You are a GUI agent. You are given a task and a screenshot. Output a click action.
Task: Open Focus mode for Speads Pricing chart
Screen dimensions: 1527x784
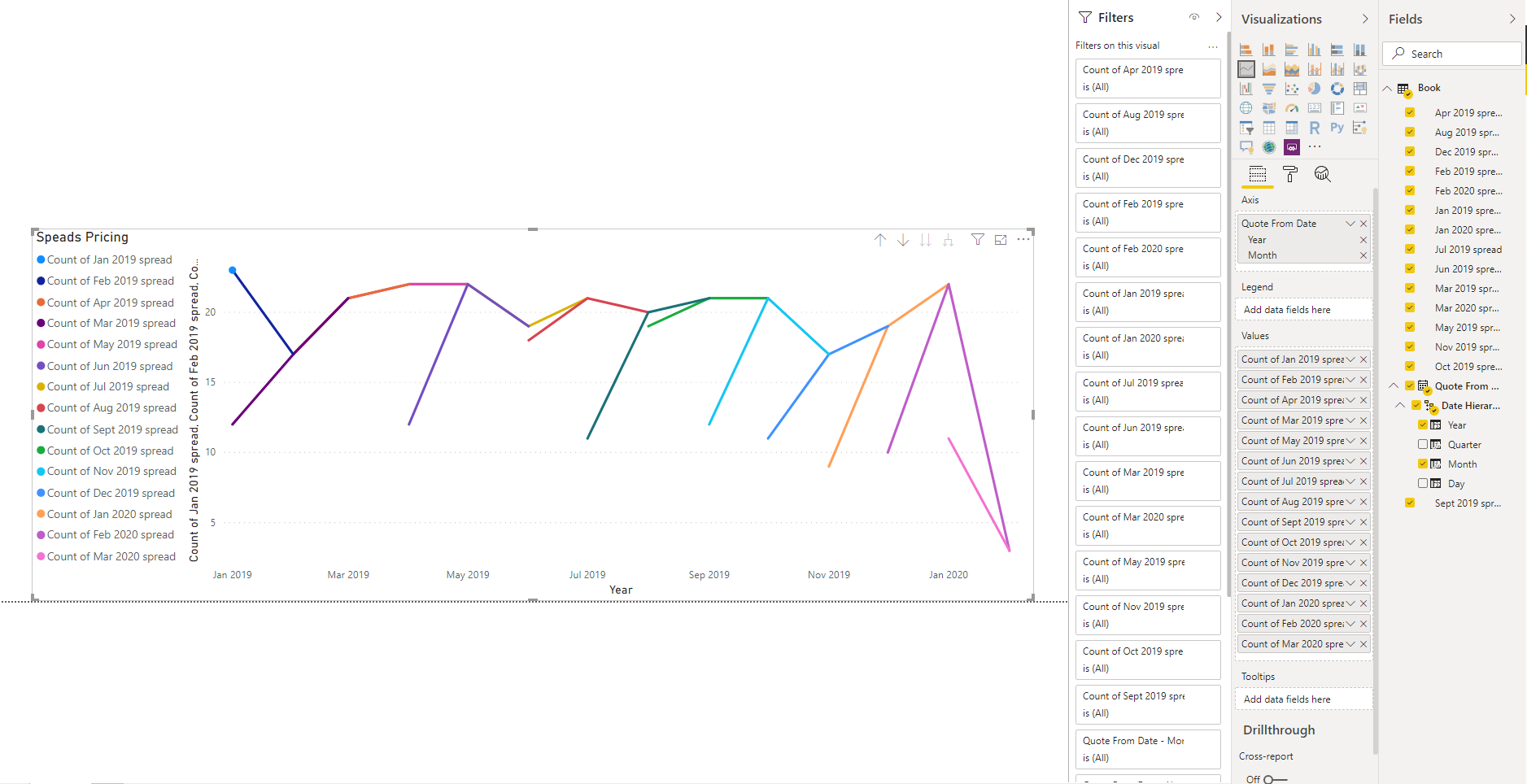pyautogui.click(x=1001, y=240)
